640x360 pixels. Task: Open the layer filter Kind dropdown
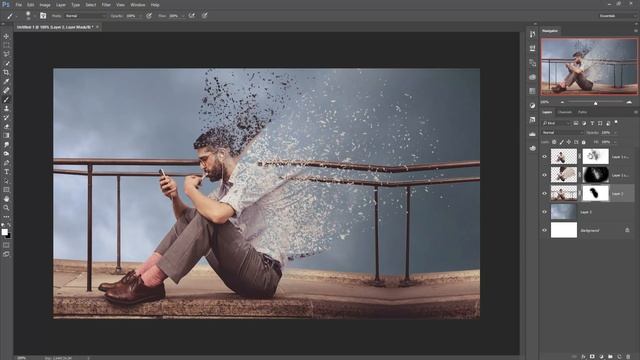tap(556, 123)
